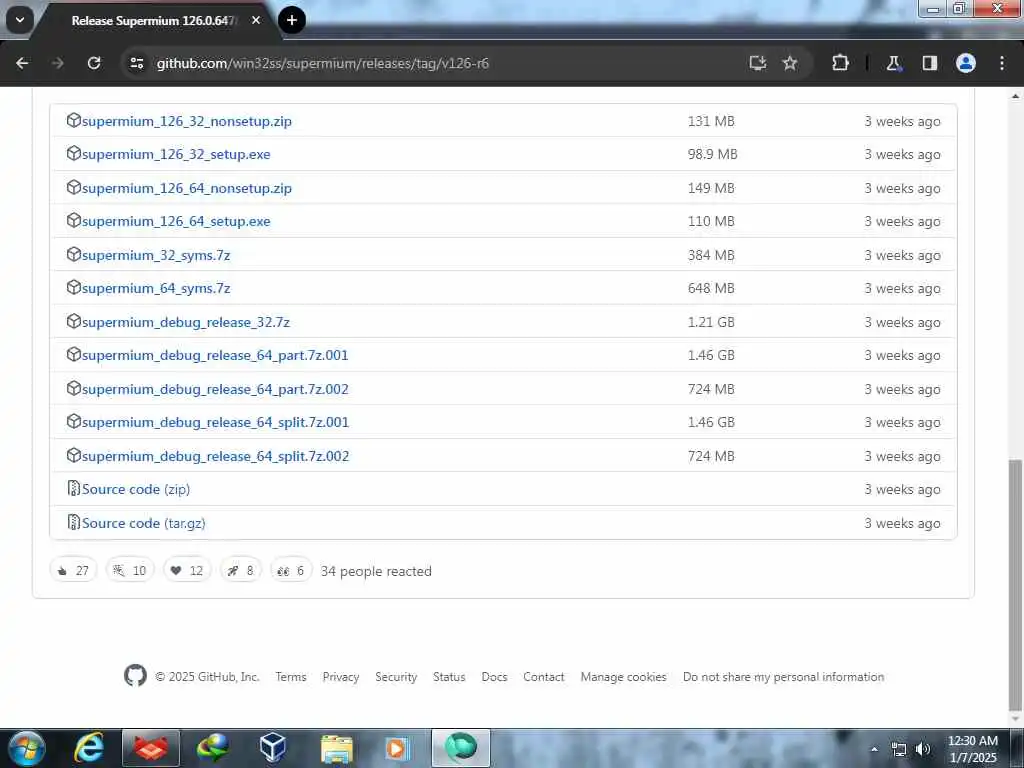The image size is (1024, 768).
Task: Bookmark this page with the star icon
Action: tap(790, 63)
